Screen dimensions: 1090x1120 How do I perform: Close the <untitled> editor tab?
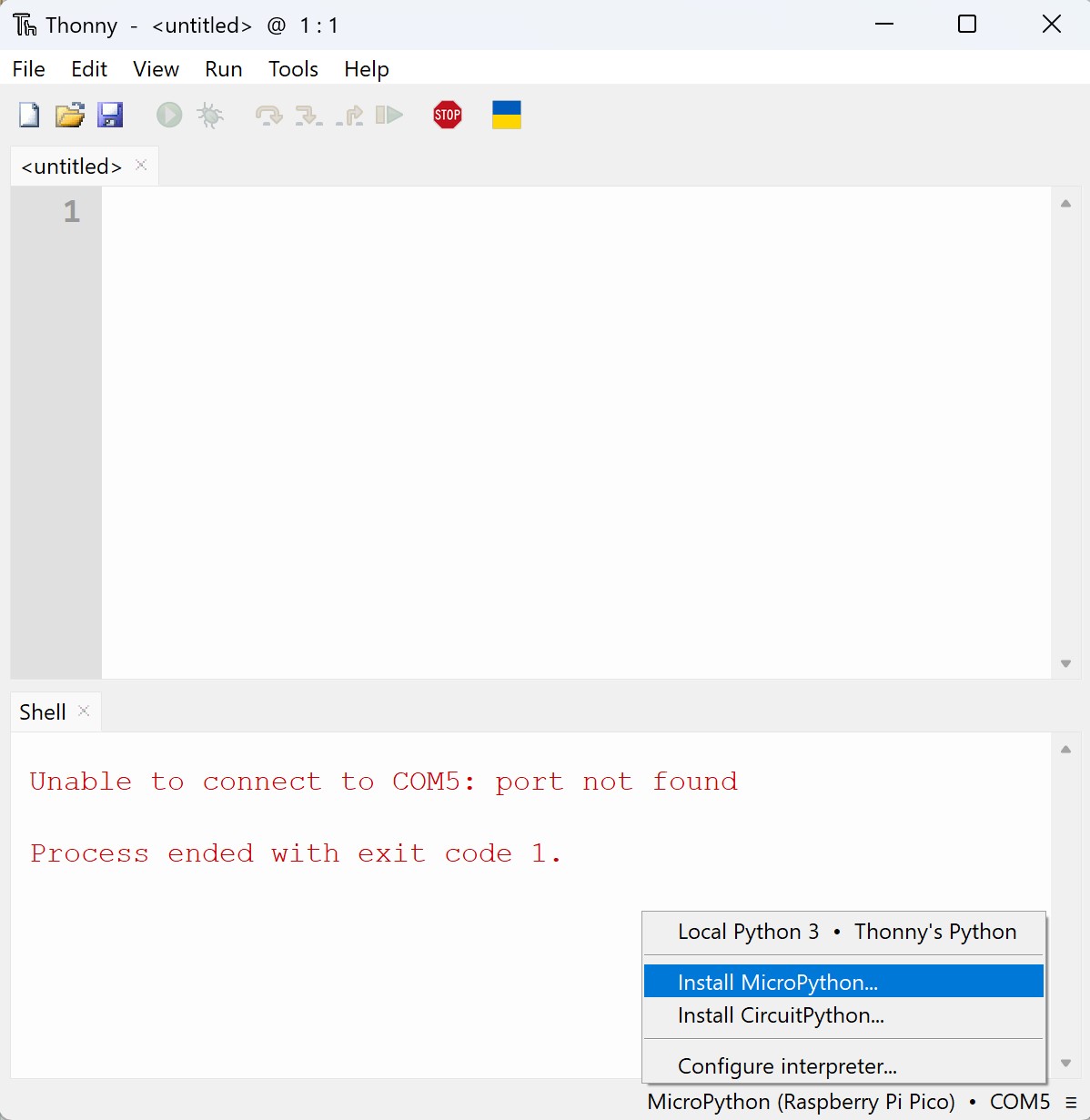tap(141, 165)
